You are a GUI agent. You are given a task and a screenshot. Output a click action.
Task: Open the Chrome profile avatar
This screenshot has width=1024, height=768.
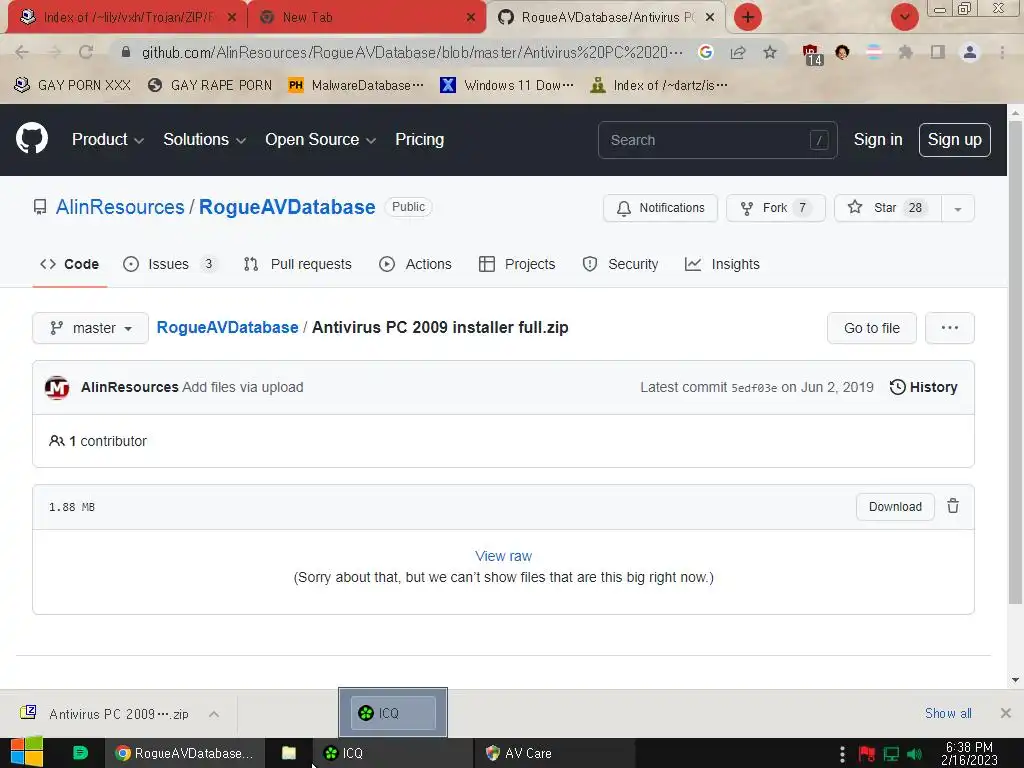click(970, 52)
